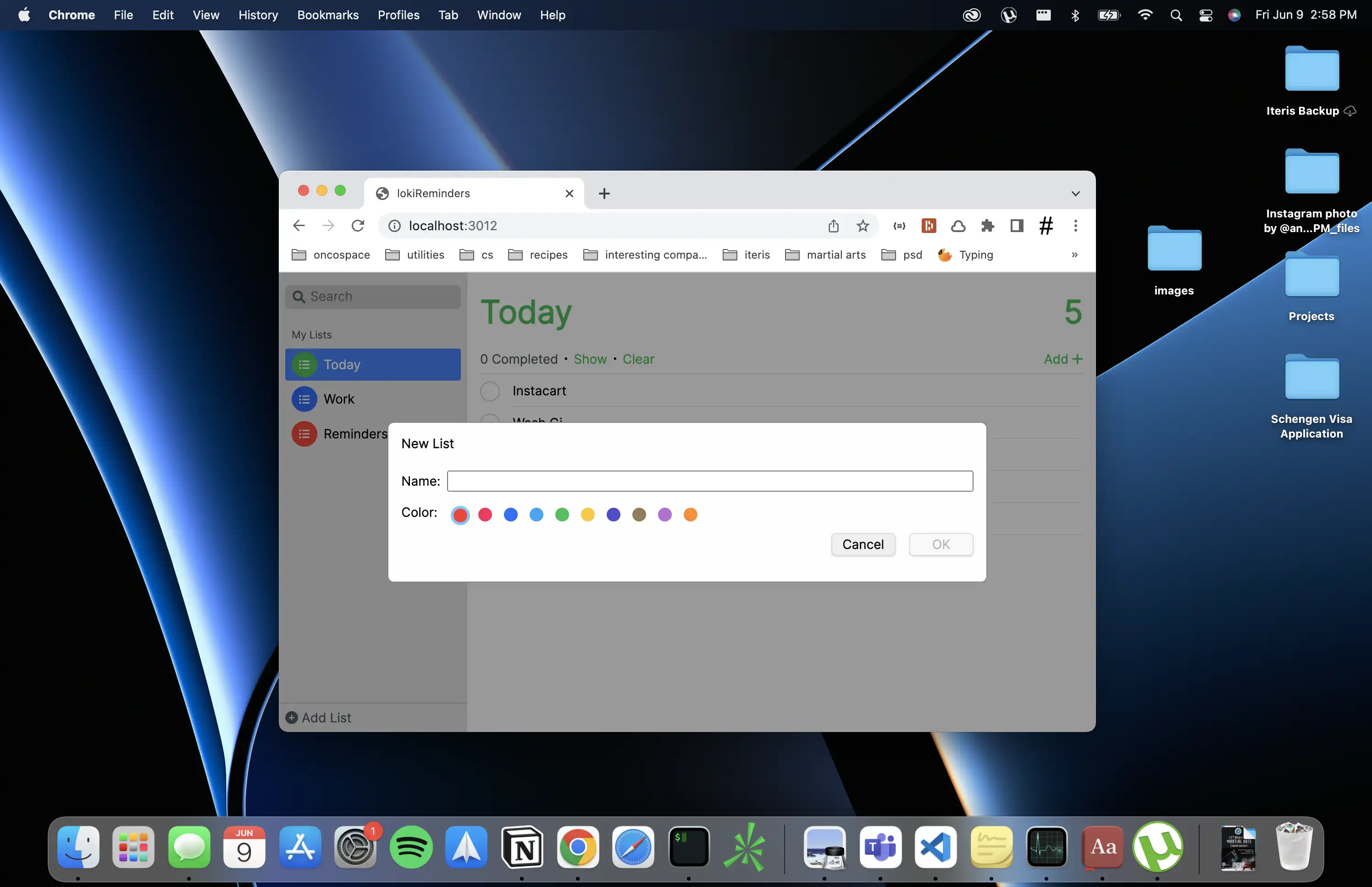Pick the orange color swatch
The width and height of the screenshot is (1372, 887).
tap(690, 514)
